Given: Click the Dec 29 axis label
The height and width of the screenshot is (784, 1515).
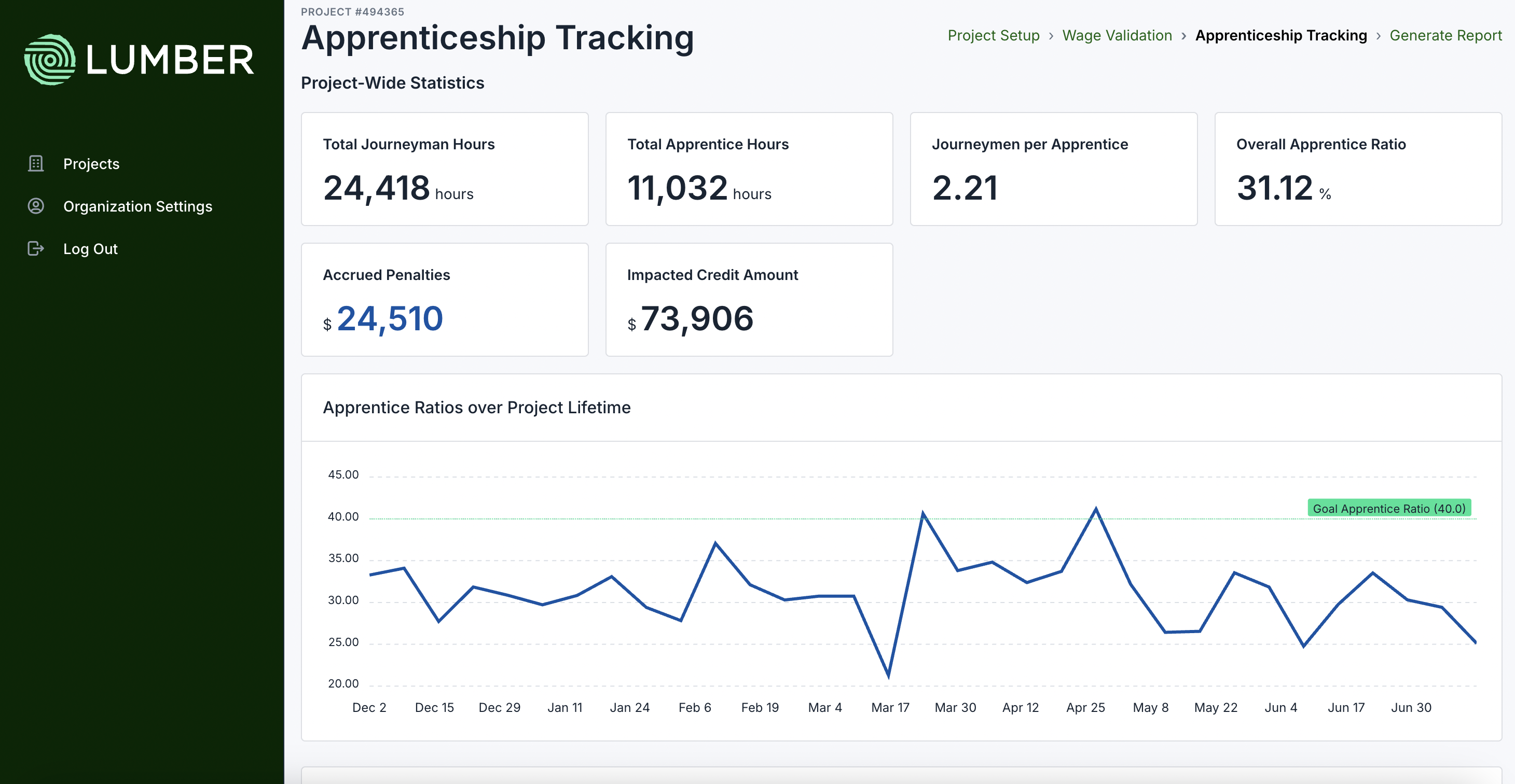Looking at the screenshot, I should [x=499, y=708].
